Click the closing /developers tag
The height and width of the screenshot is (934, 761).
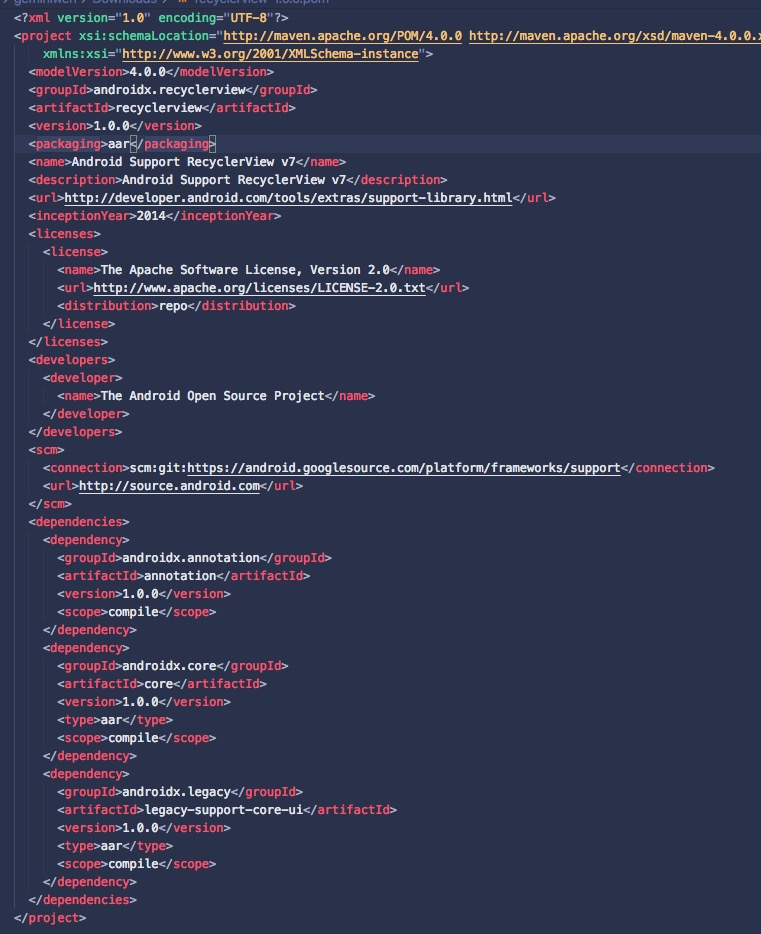pyautogui.click(x=75, y=432)
